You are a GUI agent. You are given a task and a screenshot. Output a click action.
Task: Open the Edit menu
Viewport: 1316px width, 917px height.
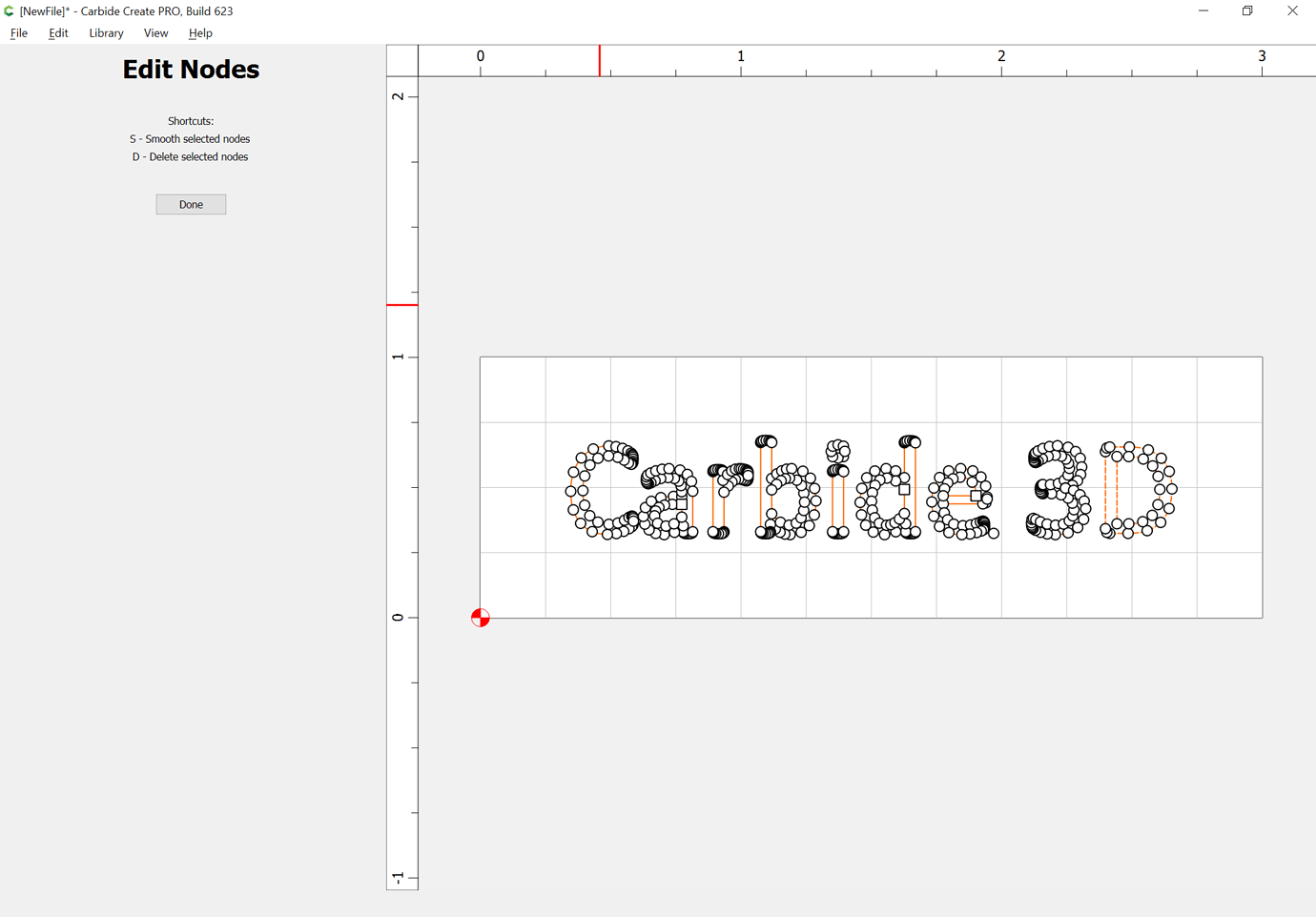[58, 33]
